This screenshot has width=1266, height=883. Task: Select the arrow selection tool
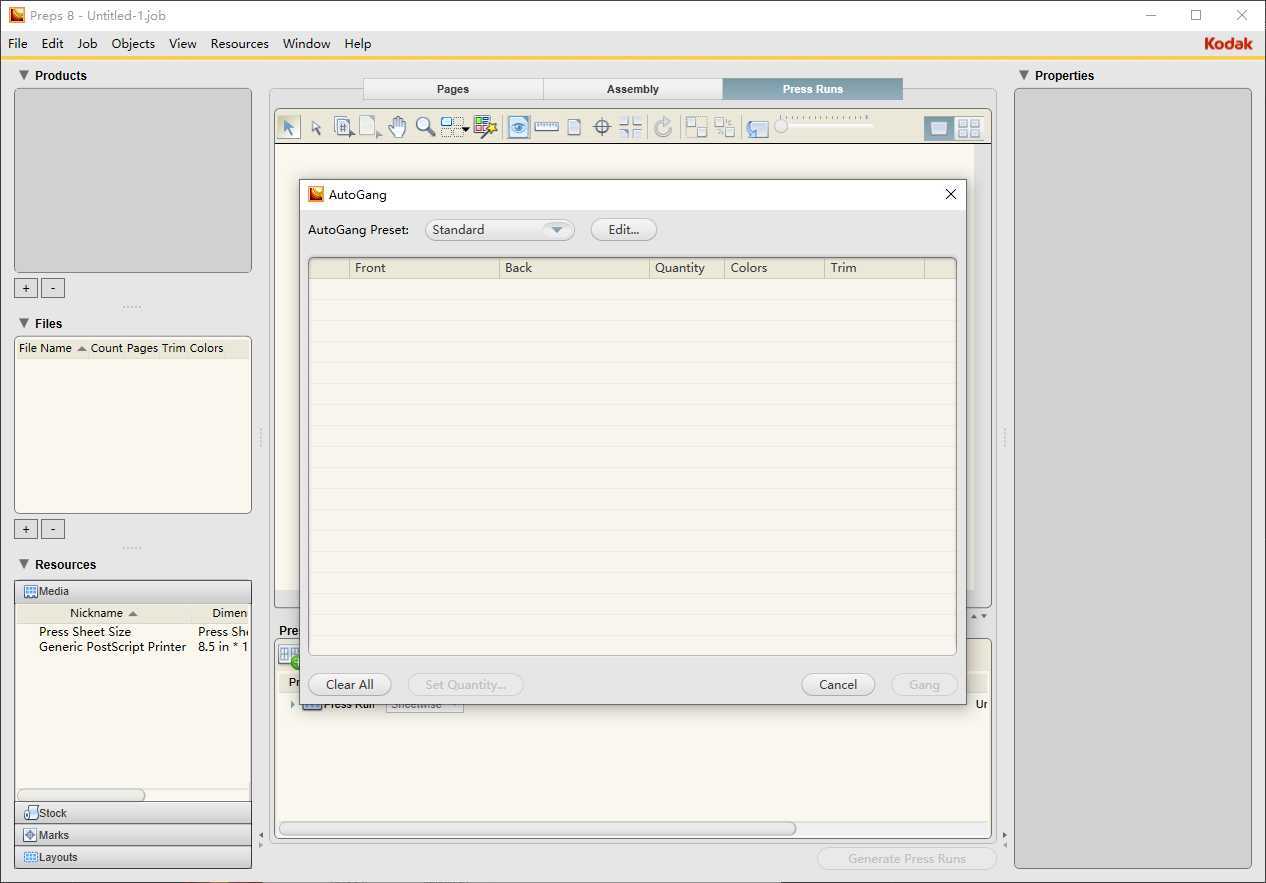point(288,127)
